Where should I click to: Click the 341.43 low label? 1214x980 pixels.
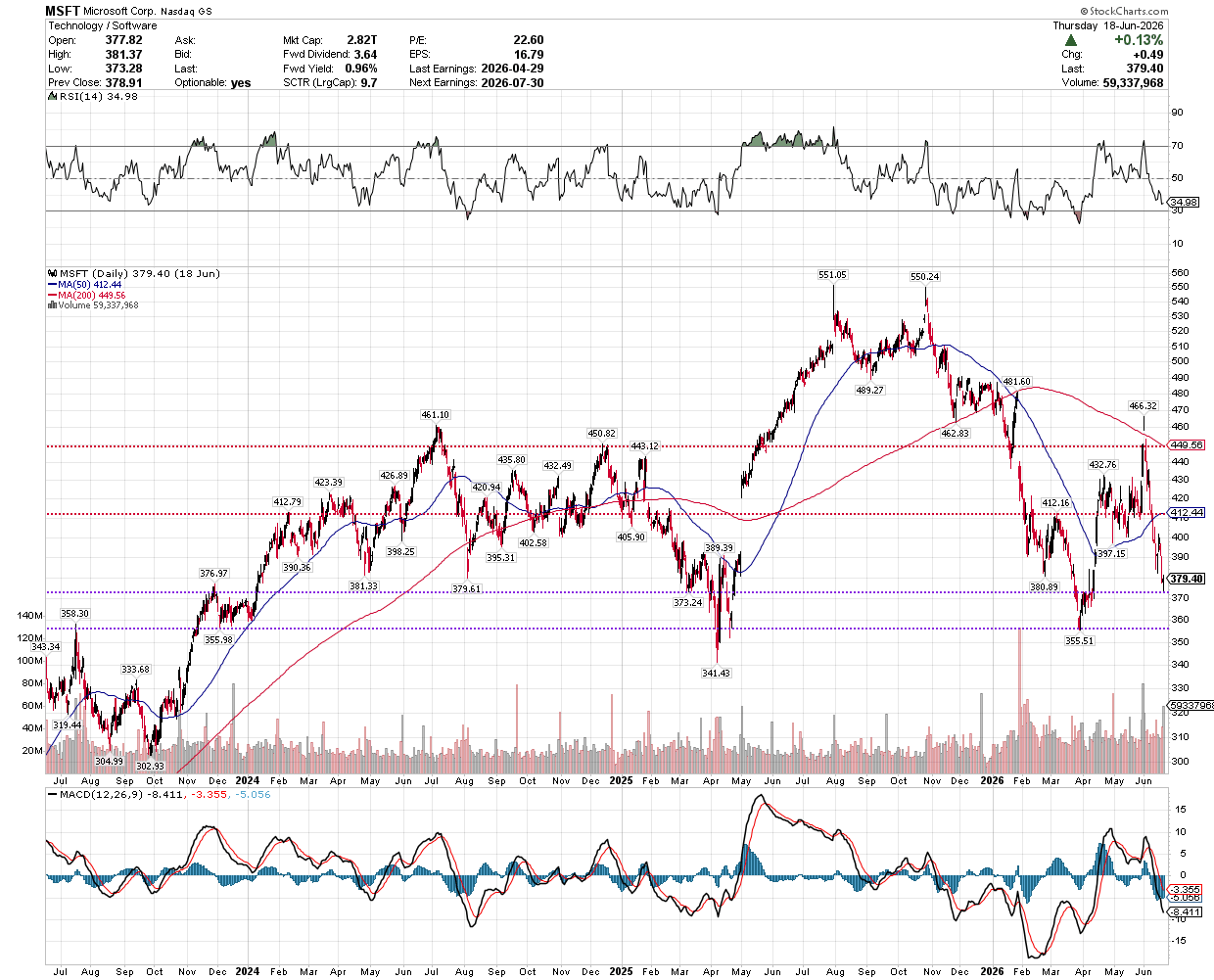pyautogui.click(x=716, y=674)
